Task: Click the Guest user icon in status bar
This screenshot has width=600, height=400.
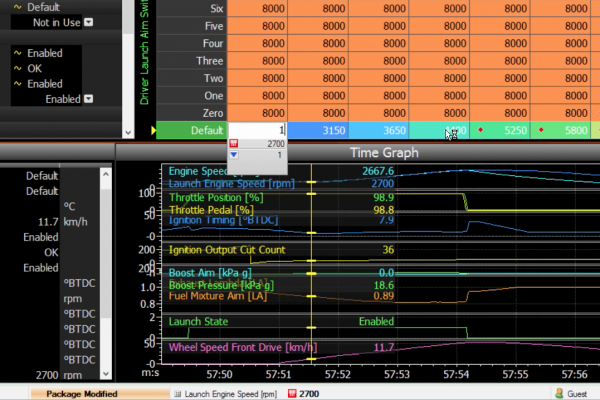Action: 559,394
